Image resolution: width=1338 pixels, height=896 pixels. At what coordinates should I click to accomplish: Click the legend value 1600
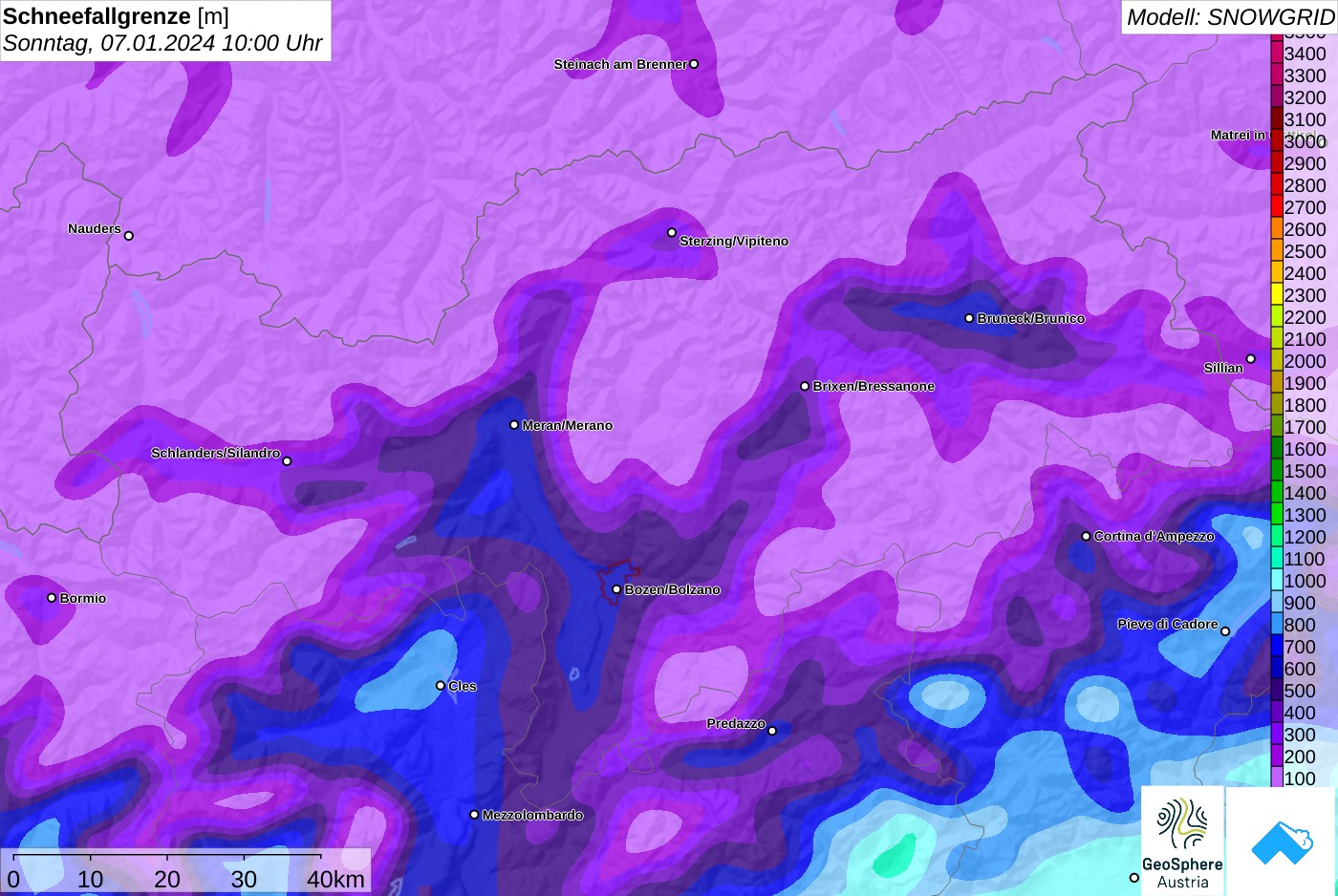pyautogui.click(x=1305, y=449)
